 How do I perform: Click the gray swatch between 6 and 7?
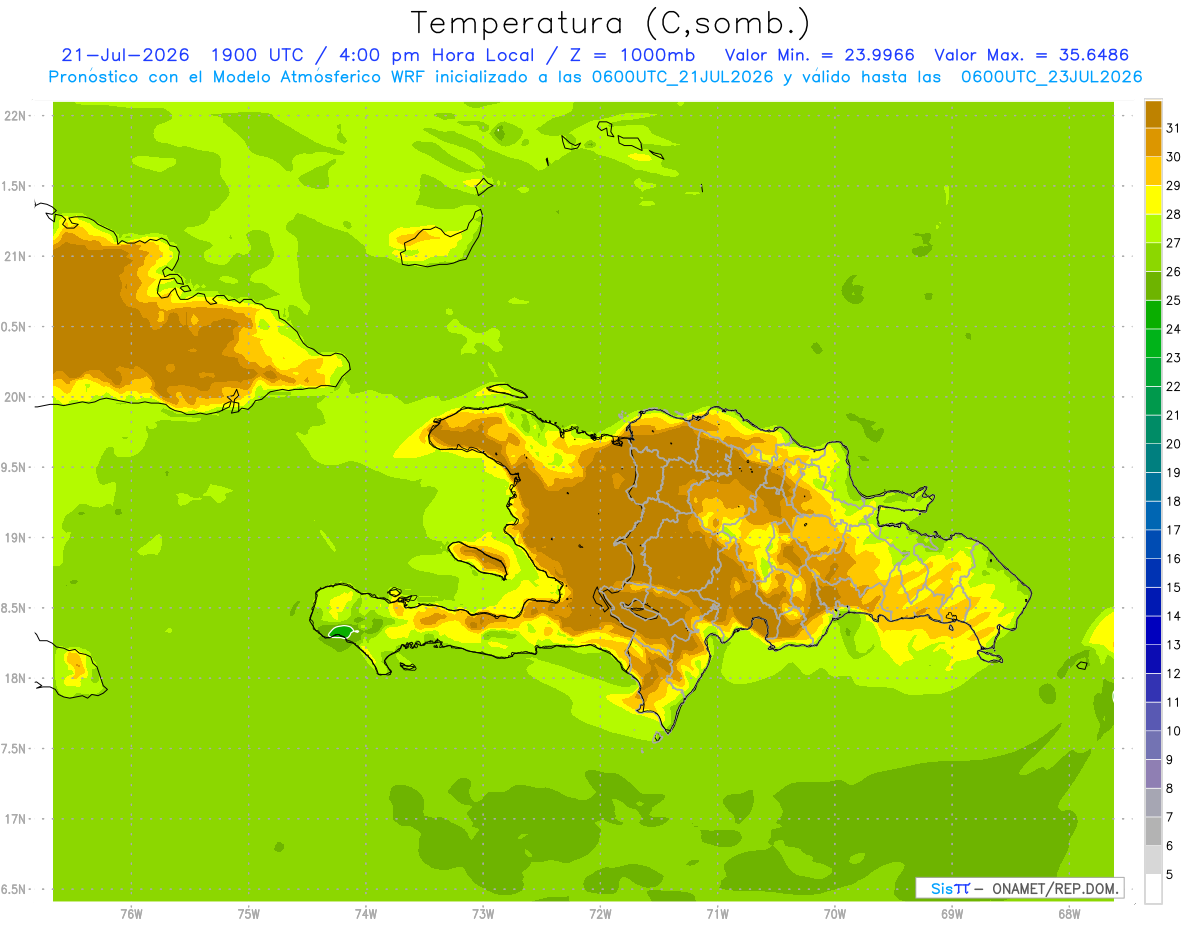coord(1153,831)
